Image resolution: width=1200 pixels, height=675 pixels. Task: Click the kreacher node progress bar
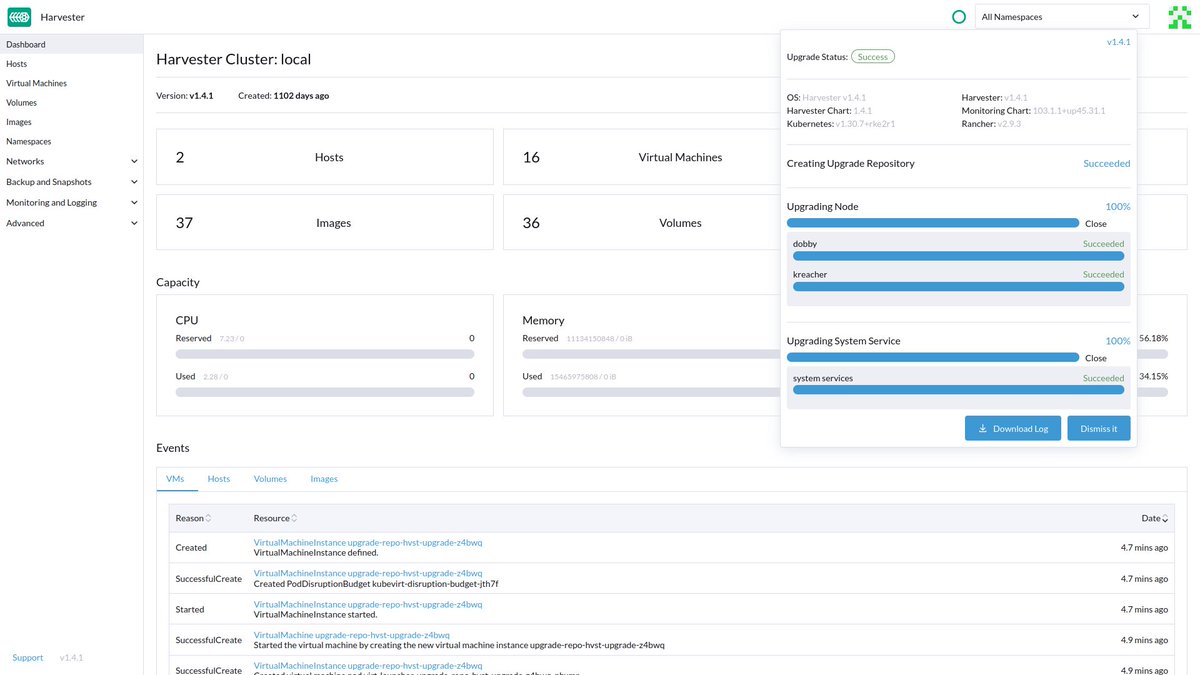[x=958, y=287]
